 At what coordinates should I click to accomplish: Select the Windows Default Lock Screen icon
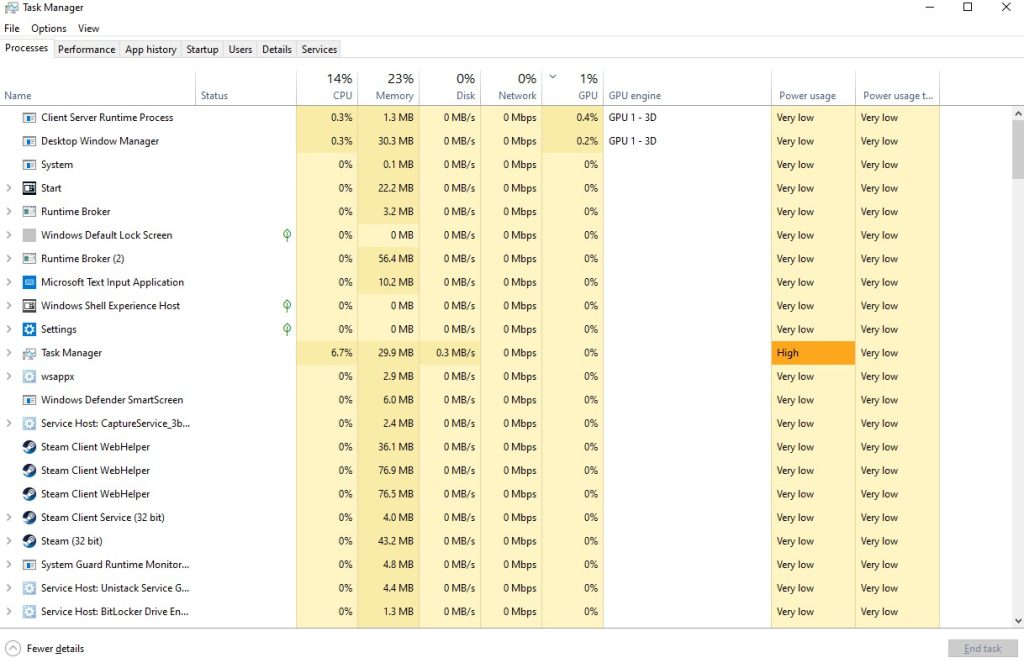[29, 235]
